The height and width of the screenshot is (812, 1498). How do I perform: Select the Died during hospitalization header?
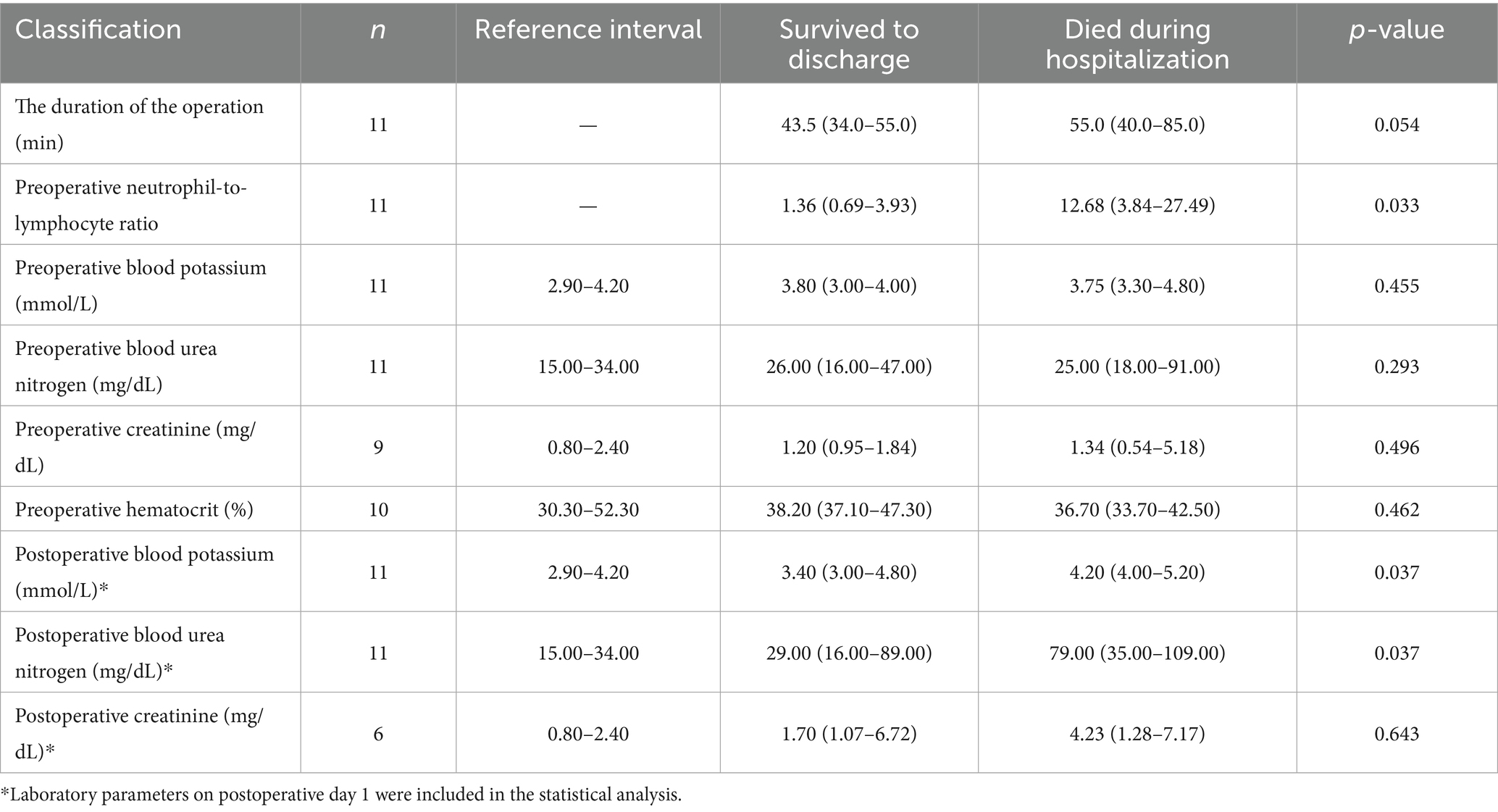(1137, 44)
